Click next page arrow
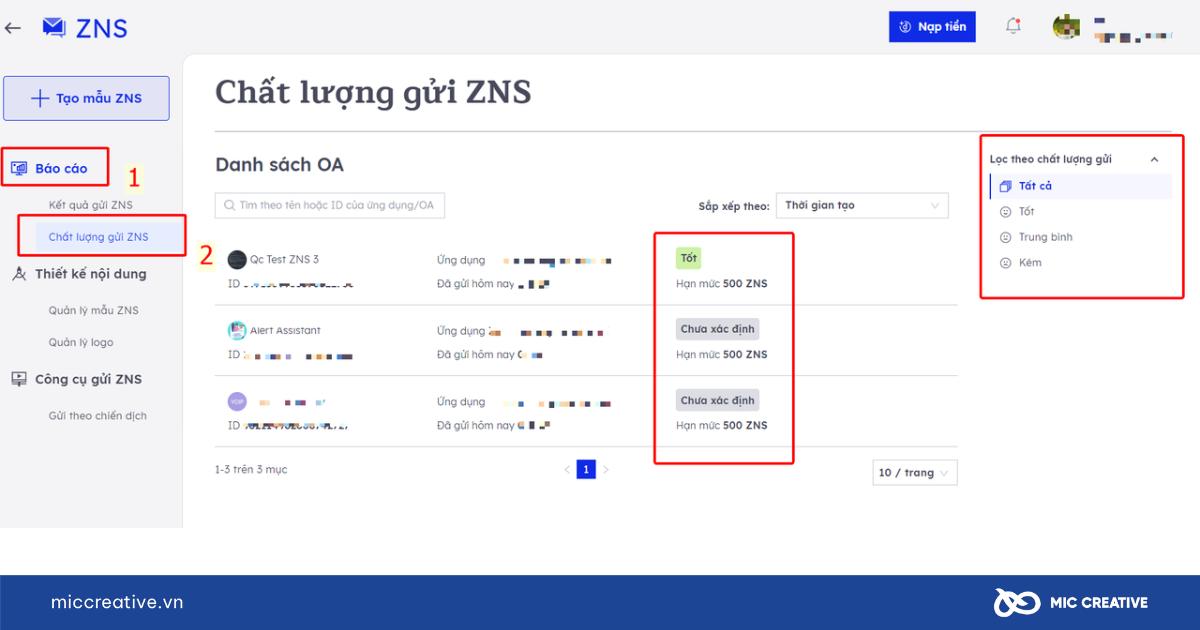 605,469
